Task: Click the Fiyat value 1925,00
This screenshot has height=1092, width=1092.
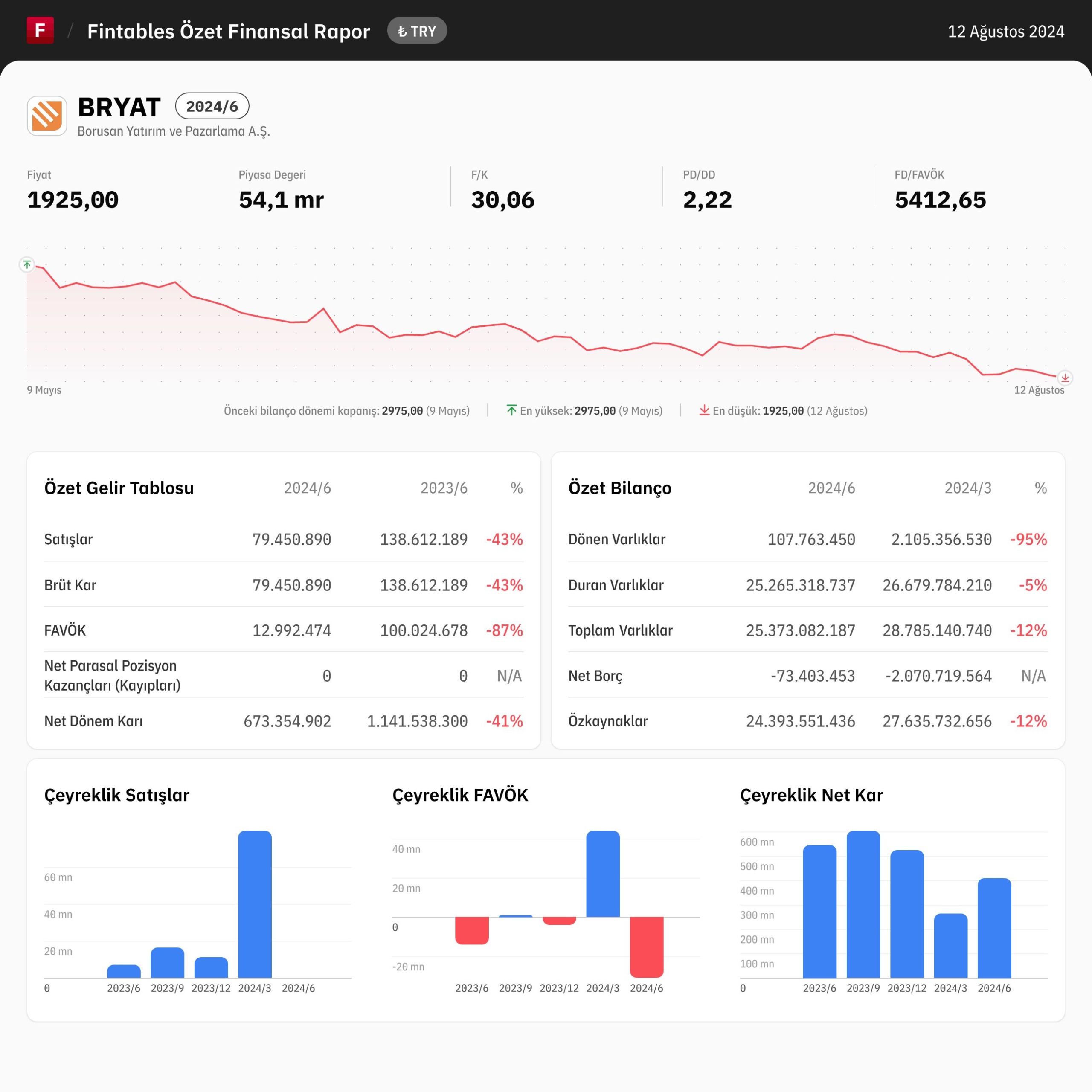Action: click(73, 200)
